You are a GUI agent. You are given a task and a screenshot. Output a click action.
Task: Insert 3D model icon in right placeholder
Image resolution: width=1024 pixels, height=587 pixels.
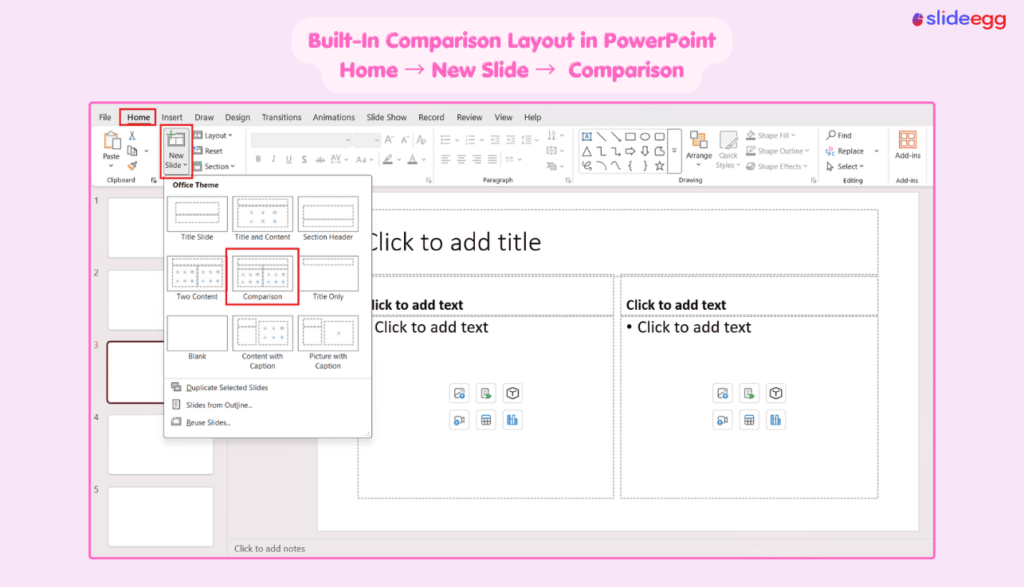click(775, 393)
